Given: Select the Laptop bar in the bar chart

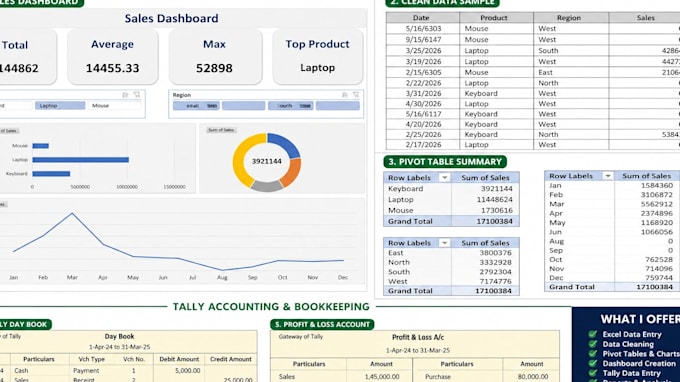Looking at the screenshot, I should pyautogui.click(x=81, y=160).
